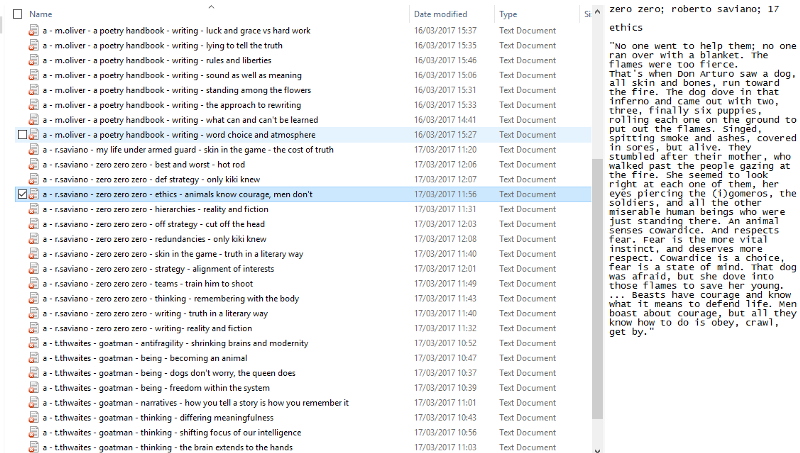Click file icon of 'my life under armed guard' document
The height and width of the screenshot is (453, 800).
click(35, 150)
